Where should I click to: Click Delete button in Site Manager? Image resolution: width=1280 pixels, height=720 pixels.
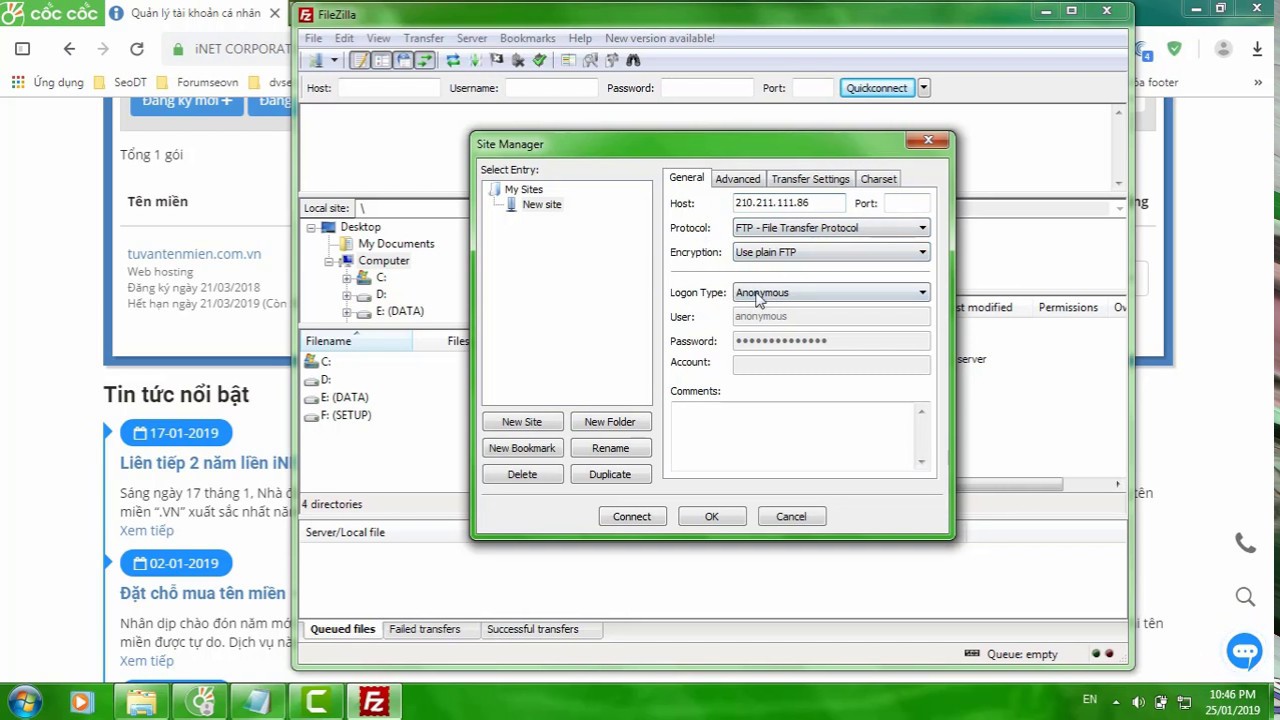tap(522, 474)
